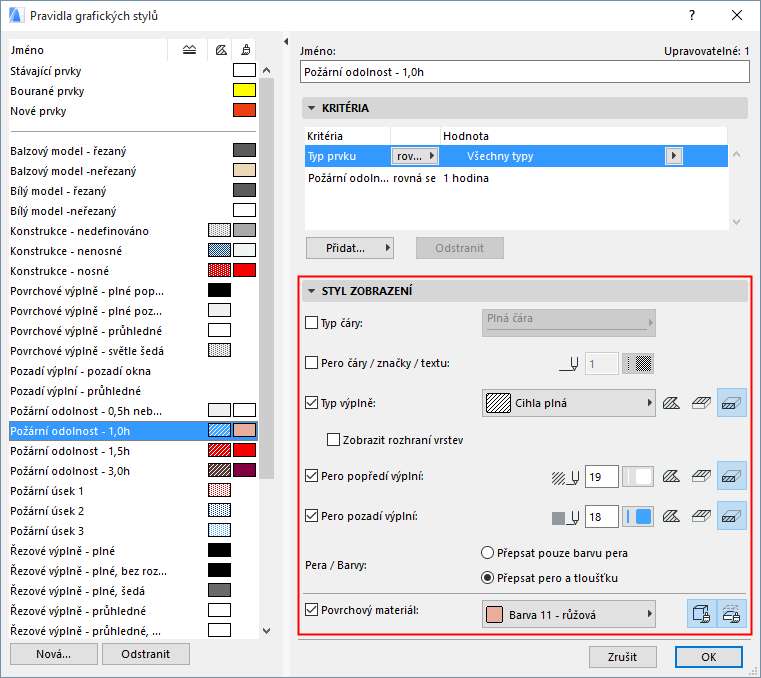Uncheck Pero pozadí výplní checkbox
The image size is (761, 678).
pyautogui.click(x=311, y=515)
